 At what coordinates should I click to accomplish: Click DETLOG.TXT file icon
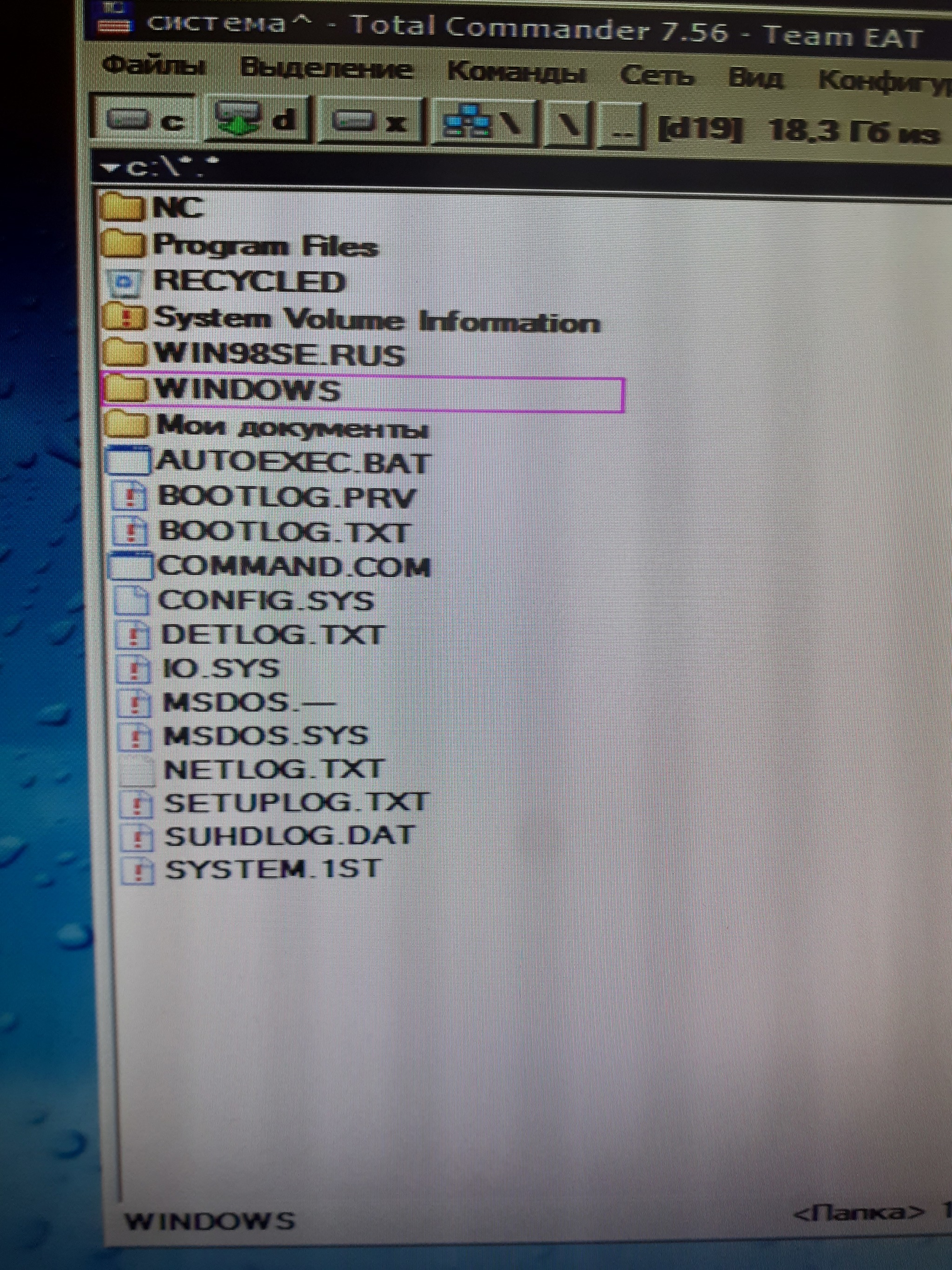[x=133, y=635]
